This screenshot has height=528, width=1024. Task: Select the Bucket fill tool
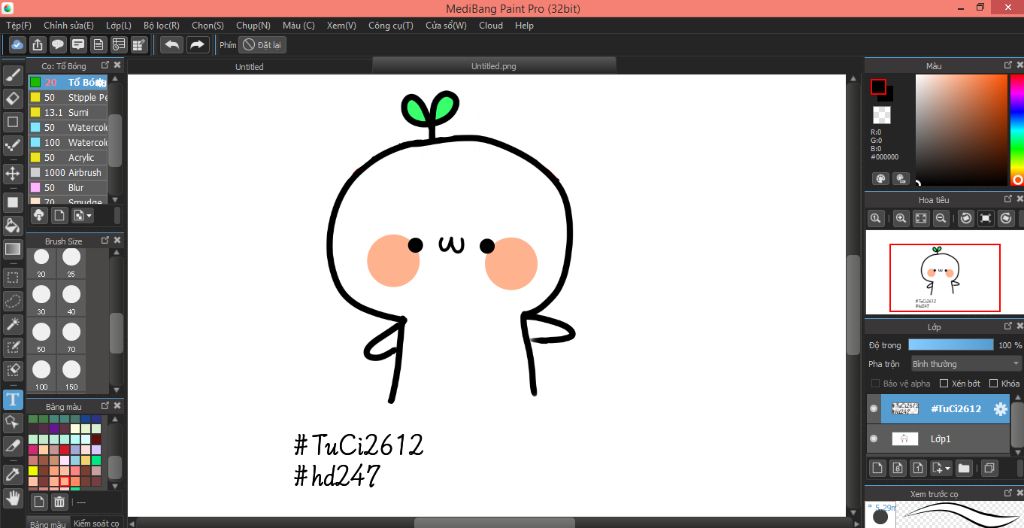coord(12,226)
